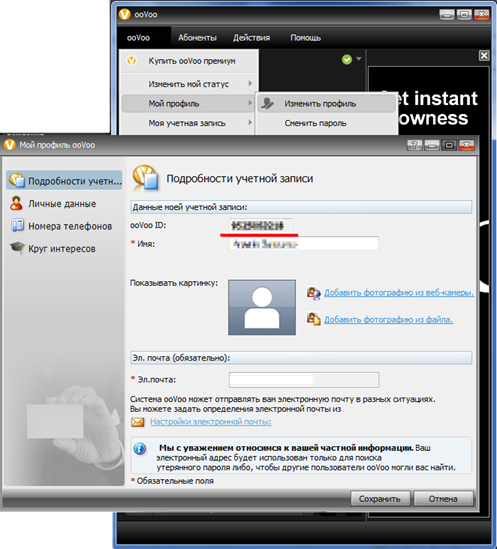Select Подробности учетн... sidebar section

pos(64,181)
